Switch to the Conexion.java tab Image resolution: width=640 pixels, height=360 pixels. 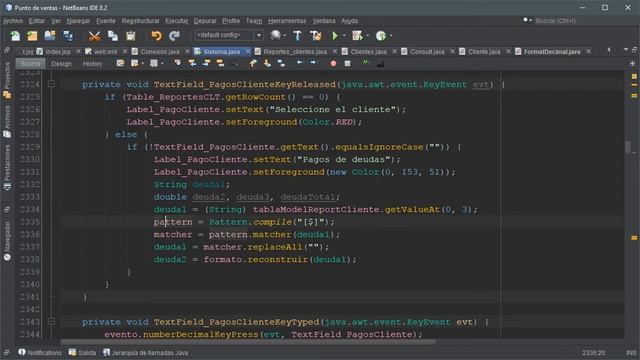(160, 52)
